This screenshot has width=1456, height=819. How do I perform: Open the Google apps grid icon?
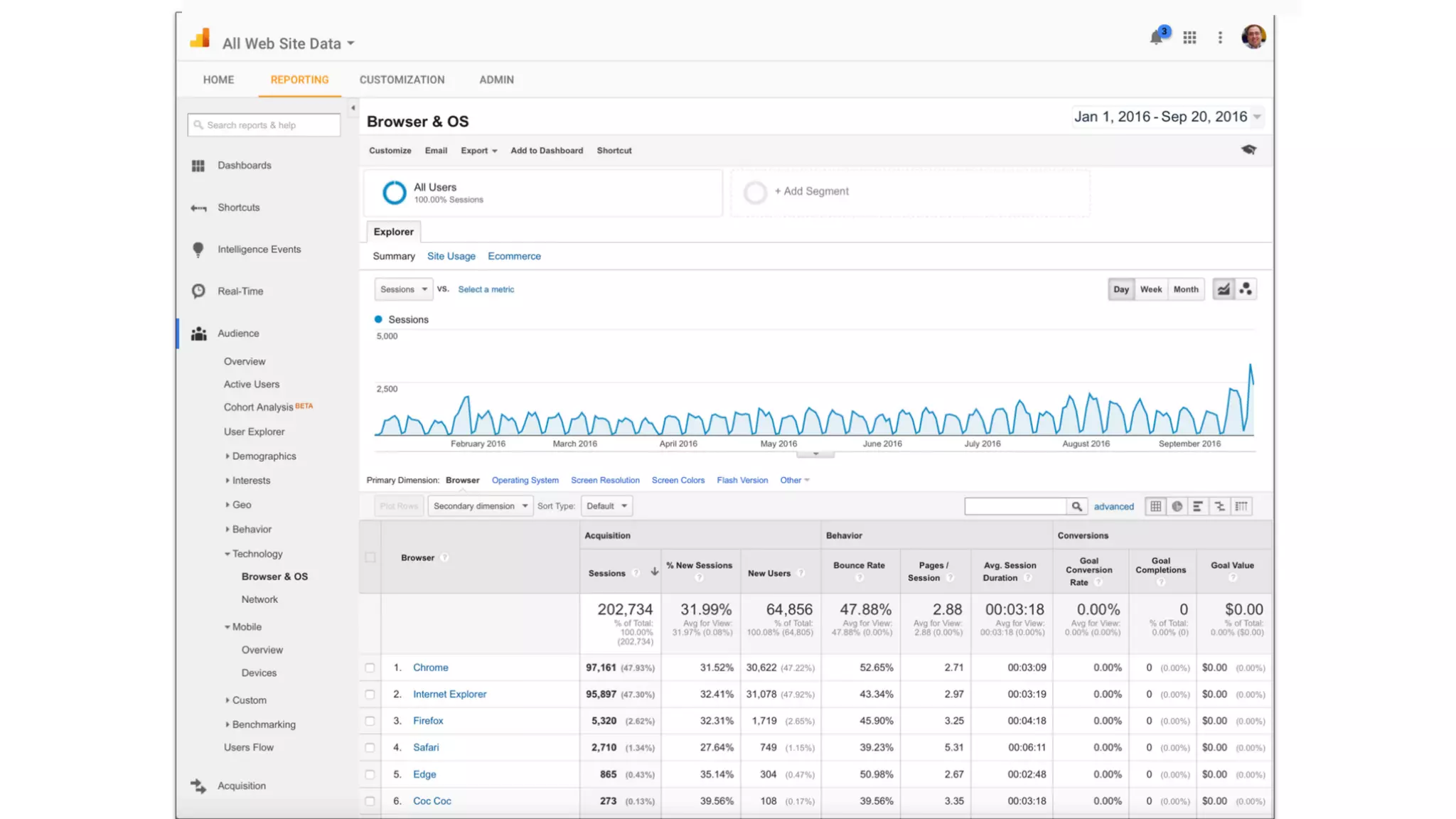coord(1189,37)
